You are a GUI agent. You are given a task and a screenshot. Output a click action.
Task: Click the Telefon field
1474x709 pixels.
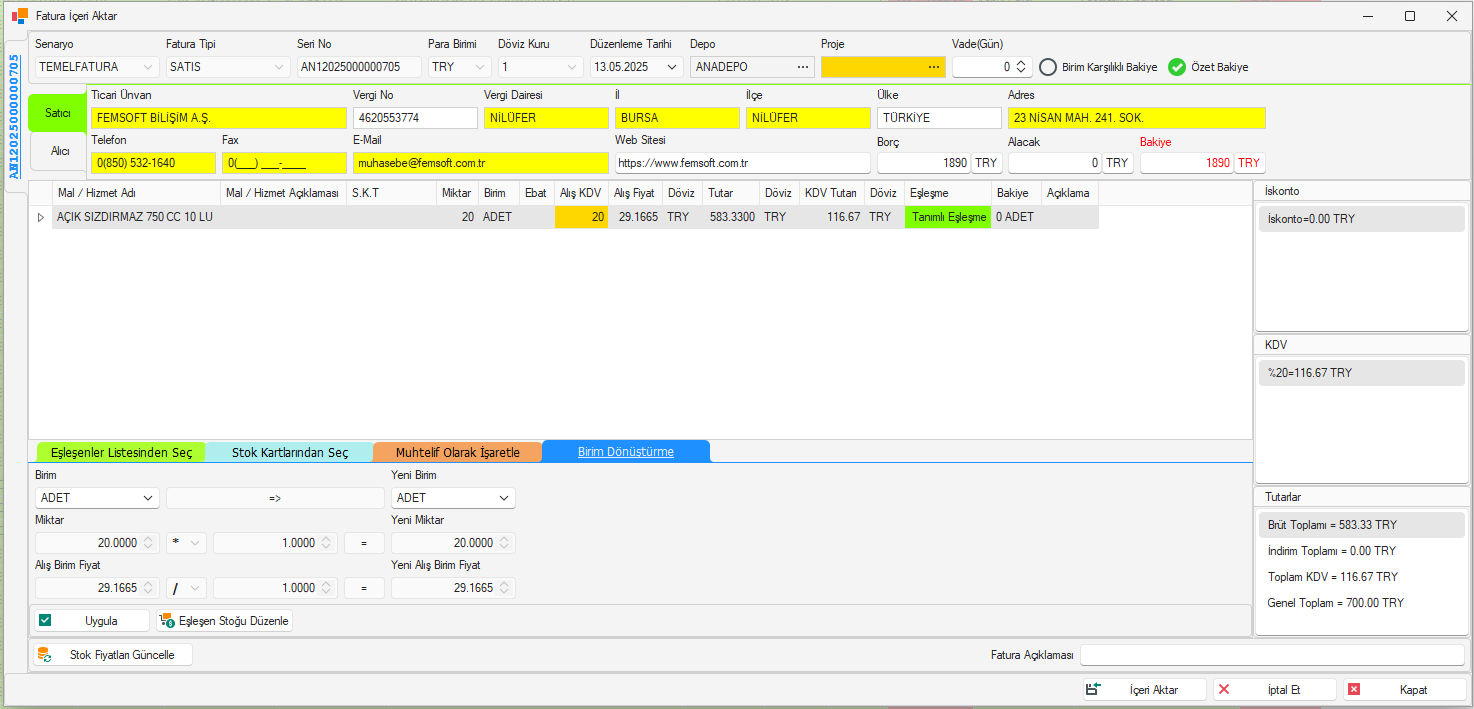pos(153,163)
